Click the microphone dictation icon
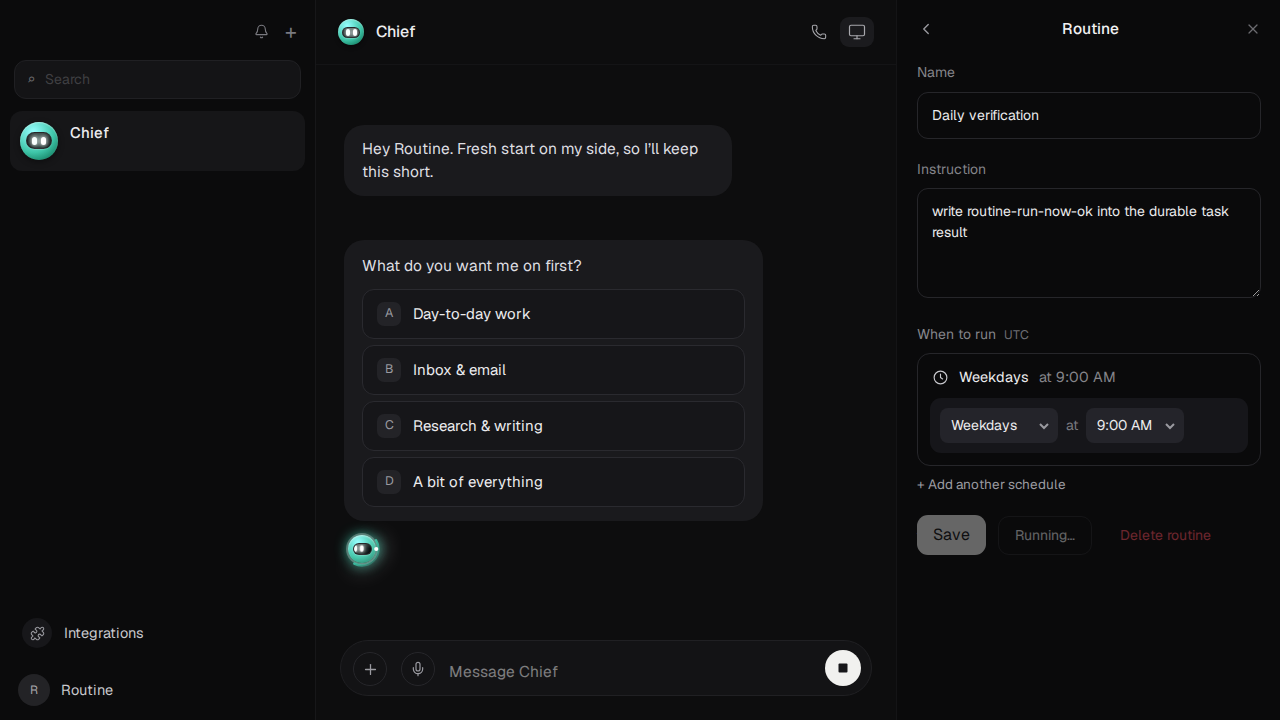This screenshot has height=720, width=1280. (x=418, y=669)
